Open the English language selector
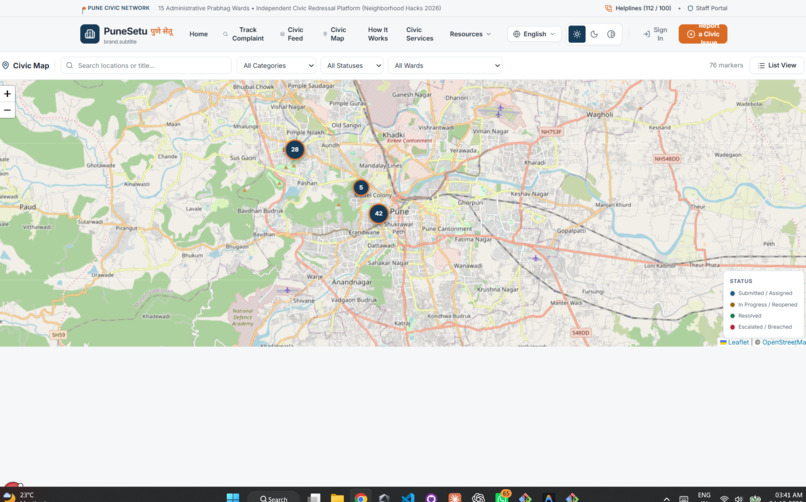 click(x=534, y=34)
